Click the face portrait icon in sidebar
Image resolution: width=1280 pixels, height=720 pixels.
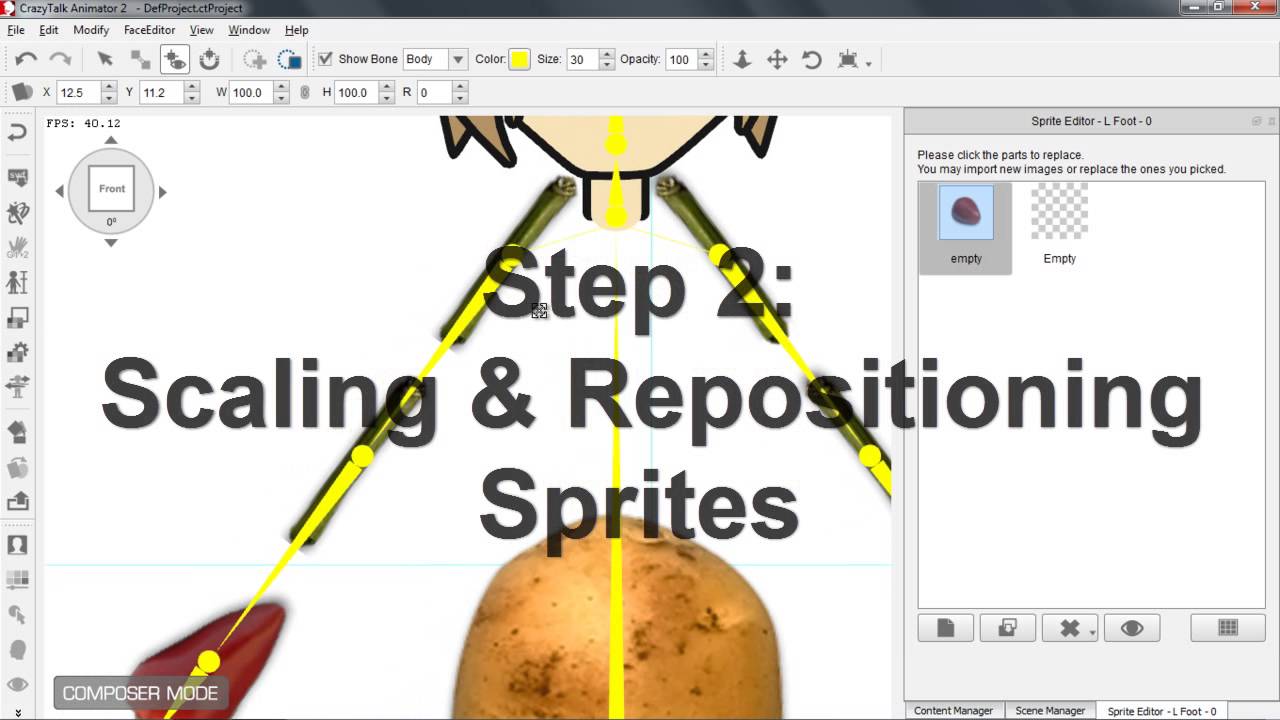pyautogui.click(x=17, y=545)
